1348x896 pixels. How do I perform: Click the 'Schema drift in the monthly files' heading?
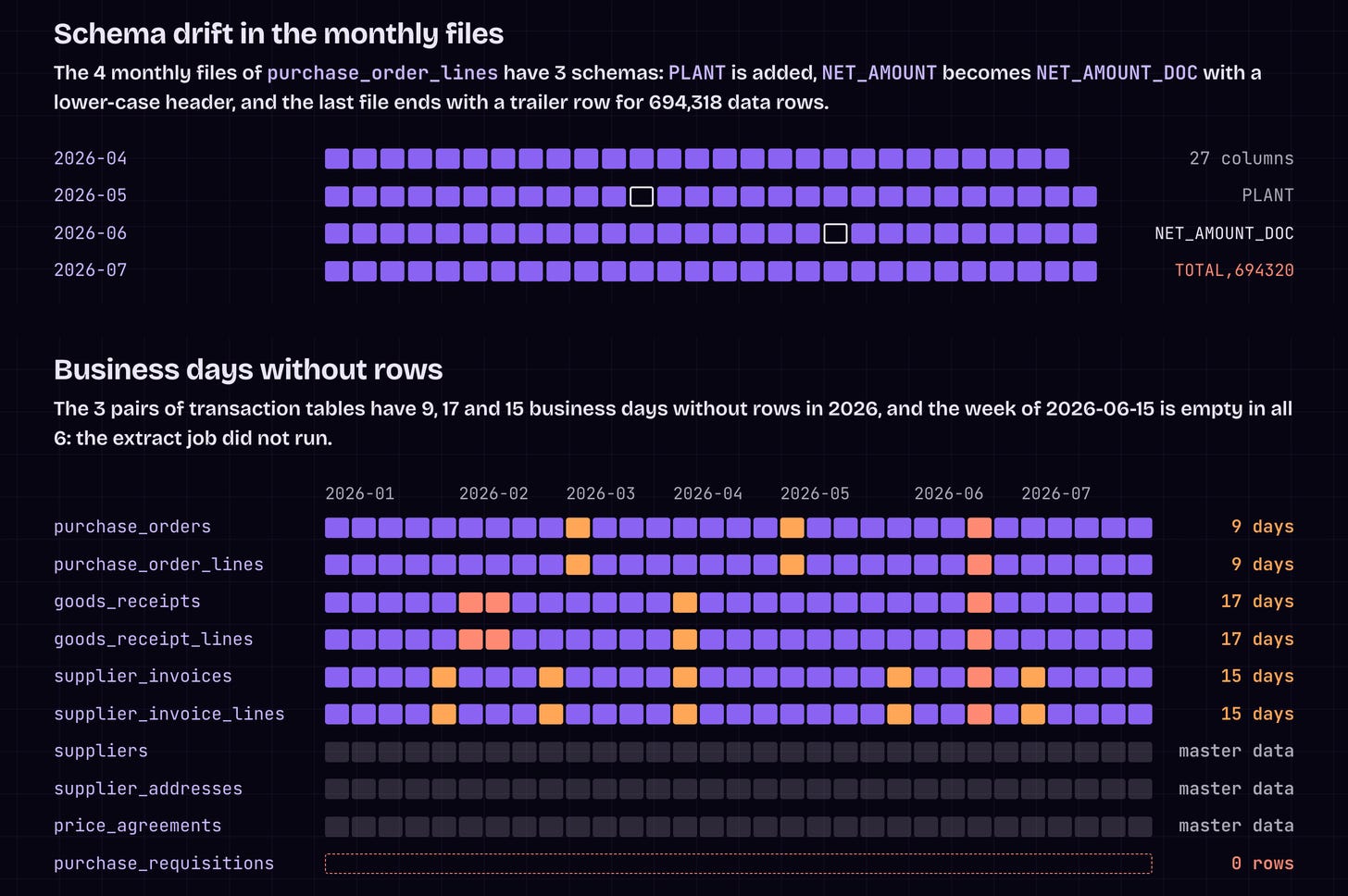pyautogui.click(x=279, y=34)
